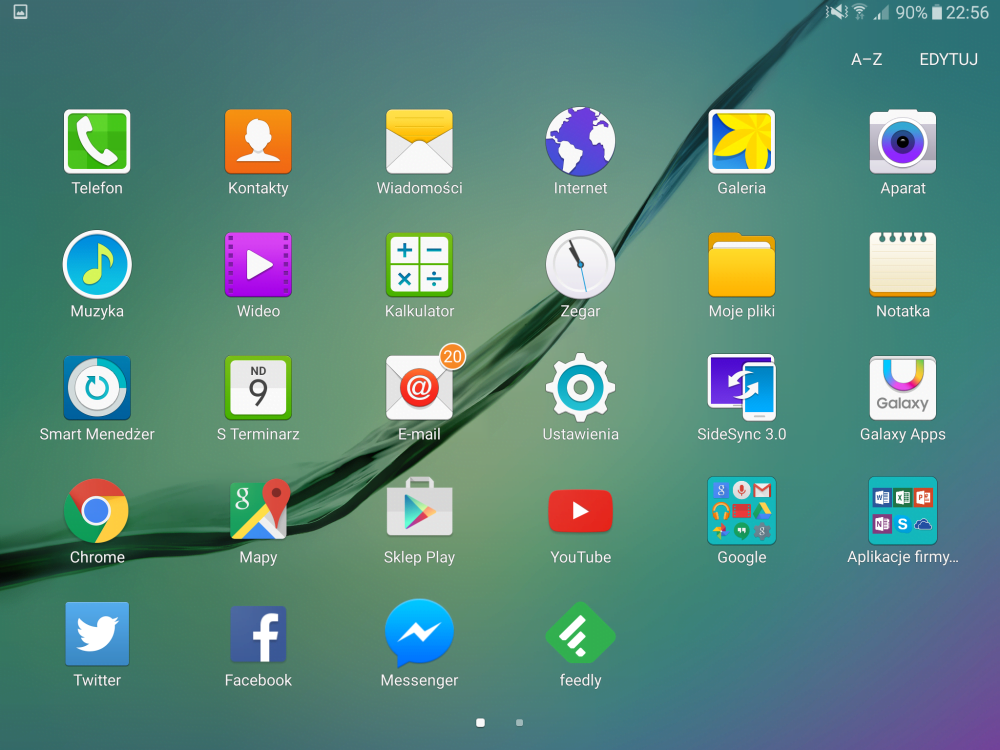1000x750 pixels.
Task: Tap the screenshot notification icon in status bar
Action: click(20, 11)
